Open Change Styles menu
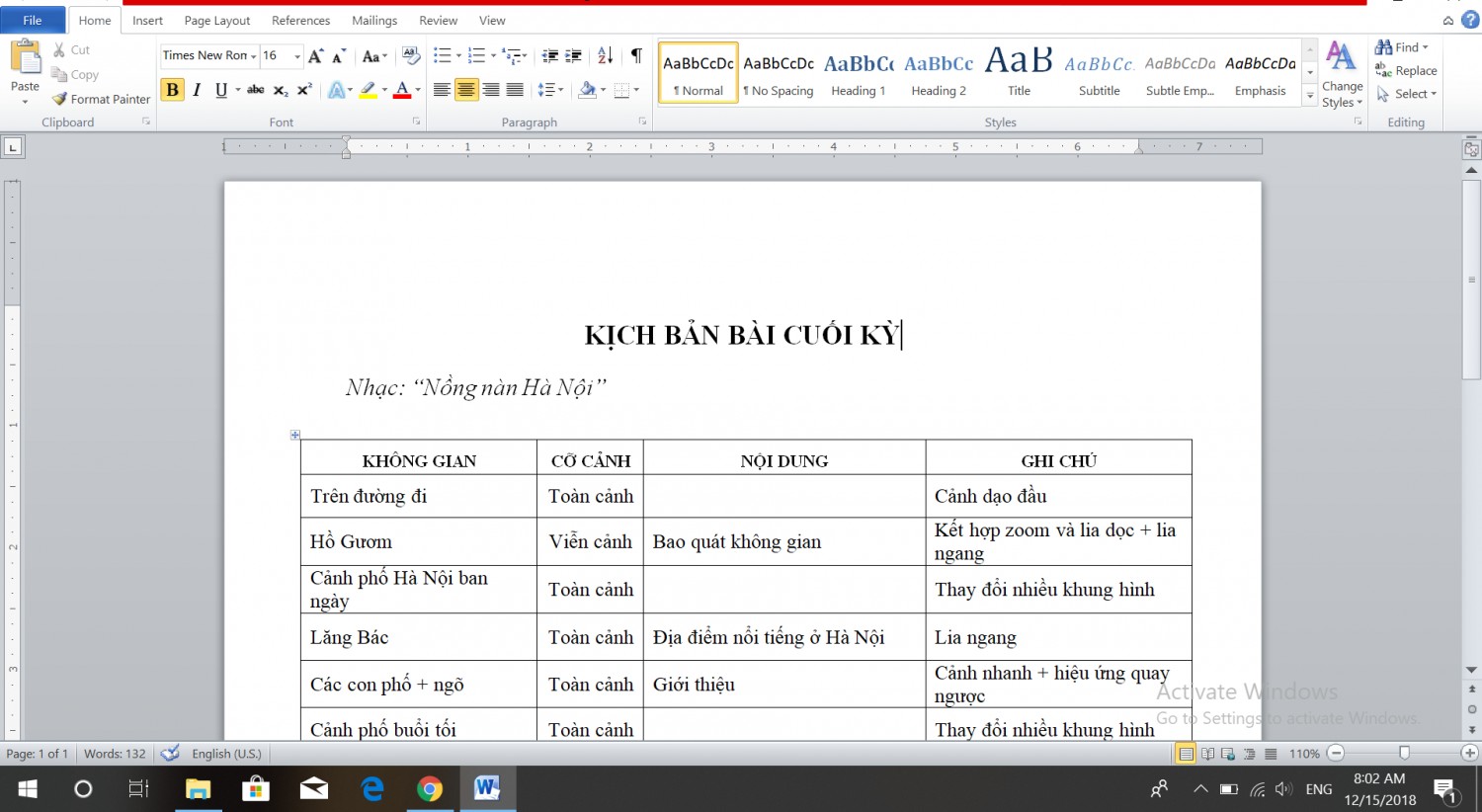Image resolution: width=1482 pixels, height=812 pixels. click(1342, 74)
